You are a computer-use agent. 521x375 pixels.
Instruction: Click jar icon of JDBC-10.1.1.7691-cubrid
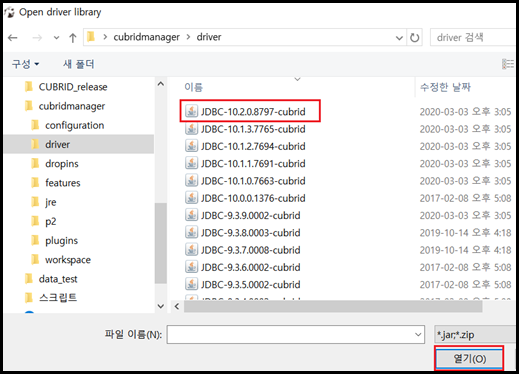tap(191, 163)
